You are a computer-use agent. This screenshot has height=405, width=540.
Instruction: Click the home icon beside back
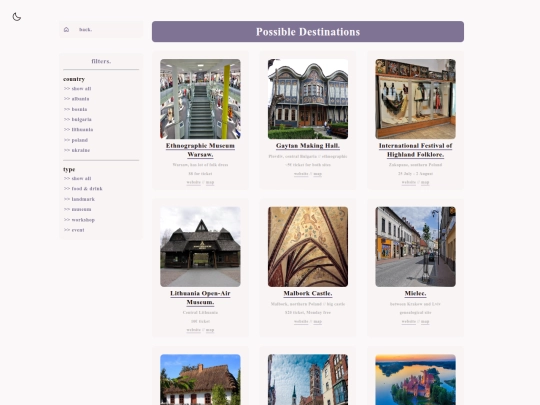coord(66,30)
